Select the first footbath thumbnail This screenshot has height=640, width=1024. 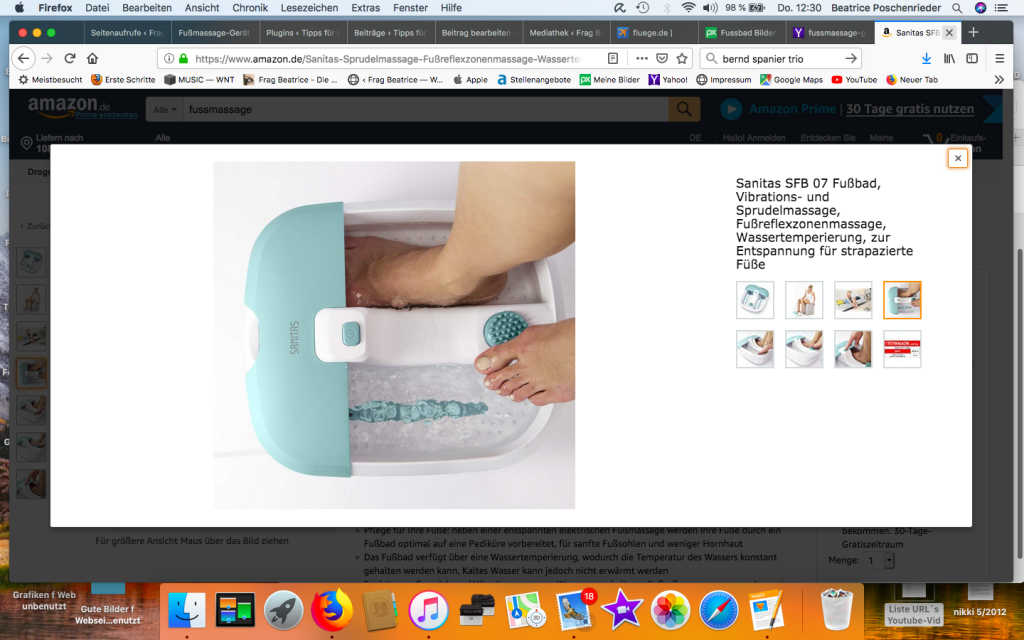pos(754,300)
